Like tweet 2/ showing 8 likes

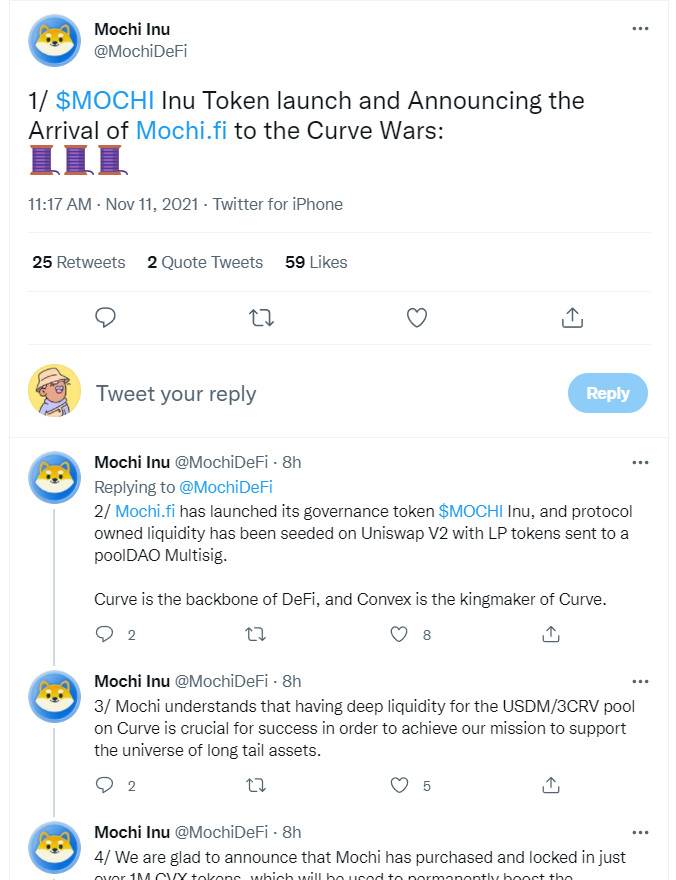click(399, 634)
